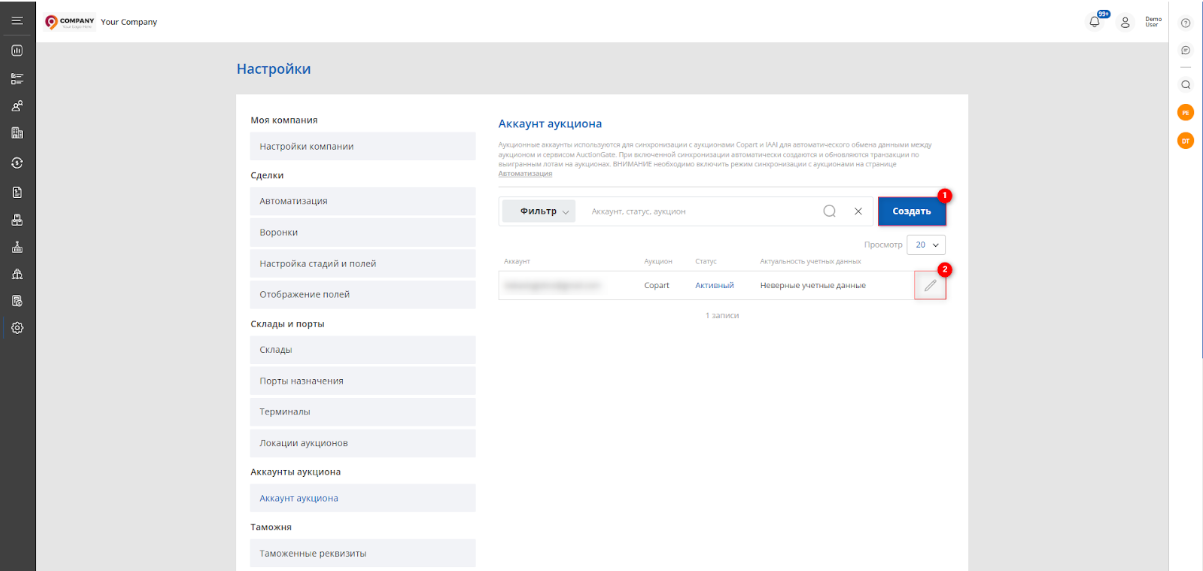Open Таможенные реквизиты menu item
This screenshot has width=1203, height=571.
(362, 553)
